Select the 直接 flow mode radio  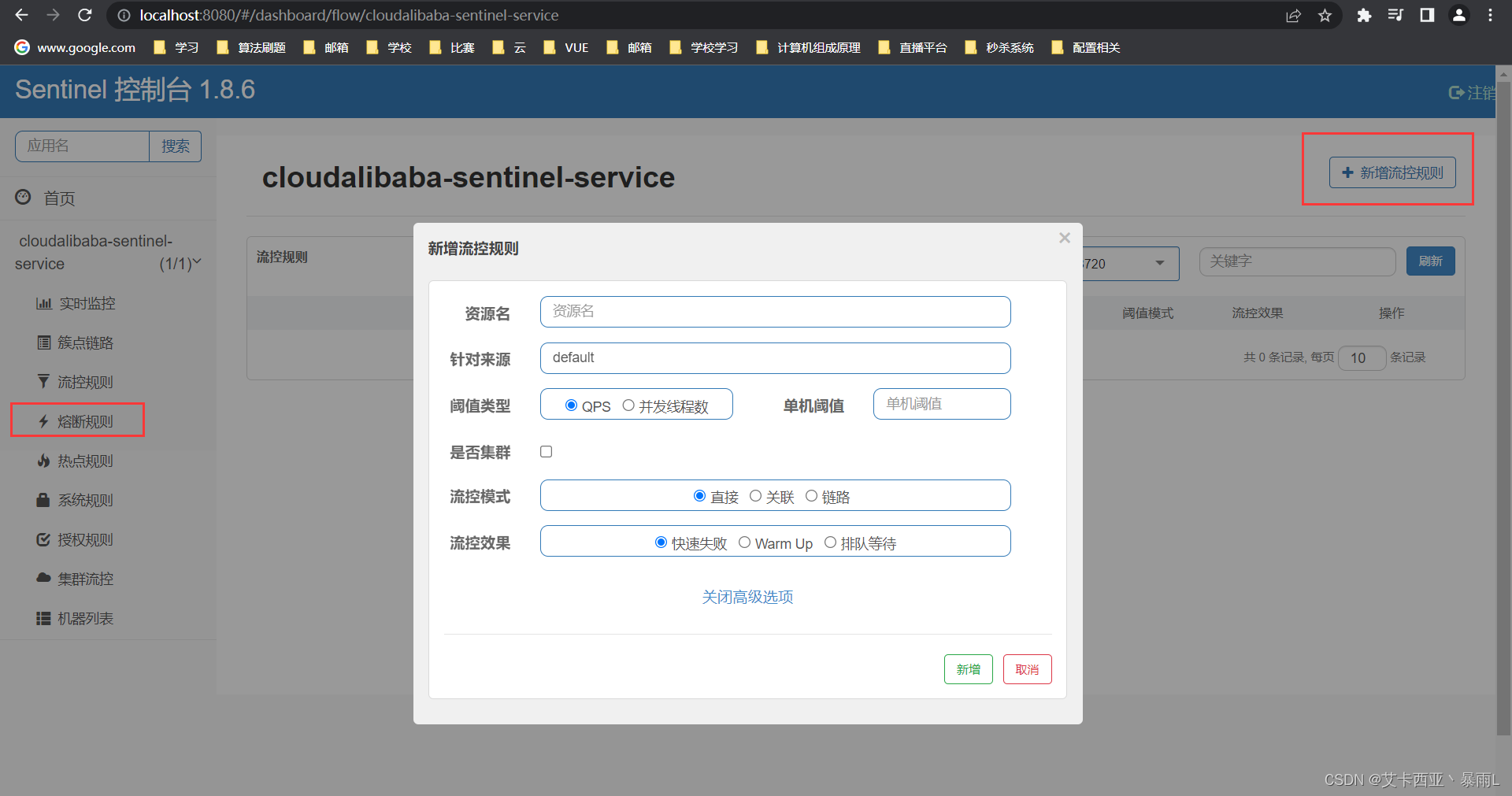(x=699, y=496)
